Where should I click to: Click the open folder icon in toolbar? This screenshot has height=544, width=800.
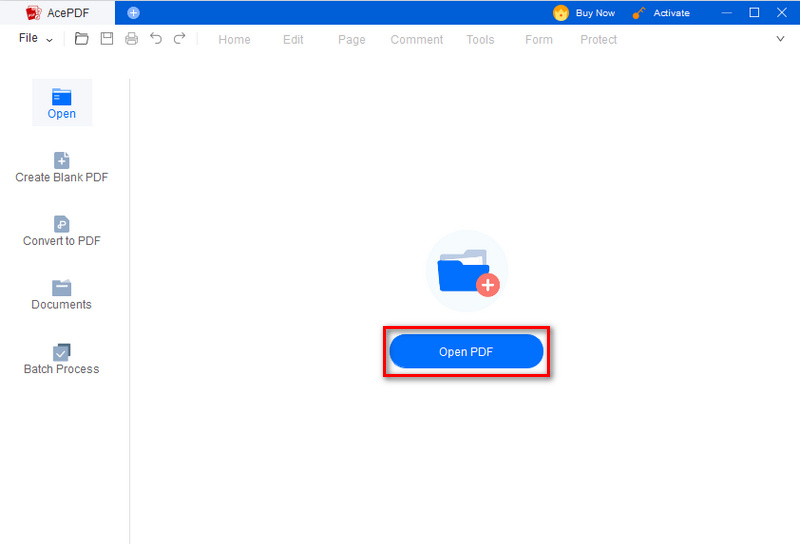coord(82,39)
